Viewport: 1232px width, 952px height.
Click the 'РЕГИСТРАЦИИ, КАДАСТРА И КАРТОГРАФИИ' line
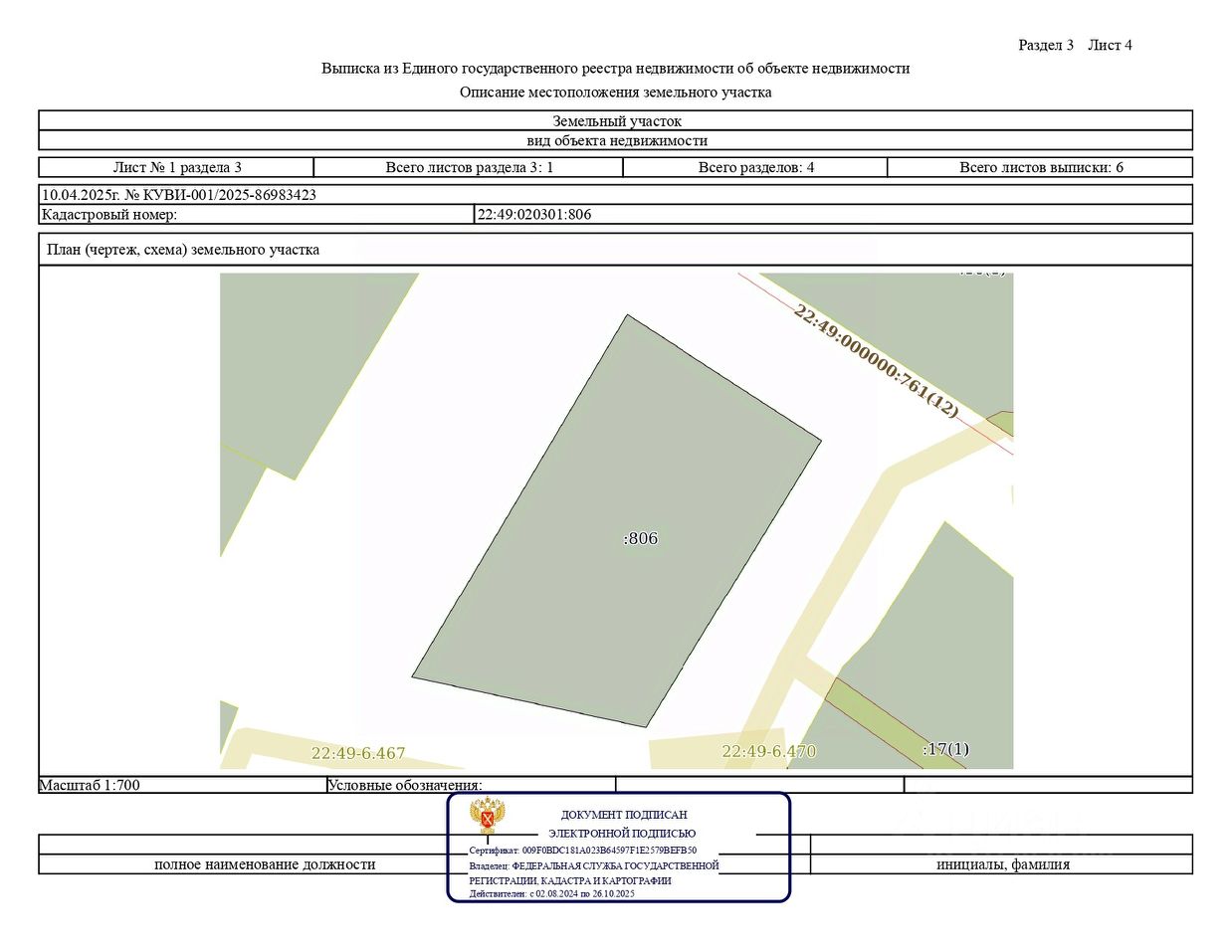click(x=570, y=880)
